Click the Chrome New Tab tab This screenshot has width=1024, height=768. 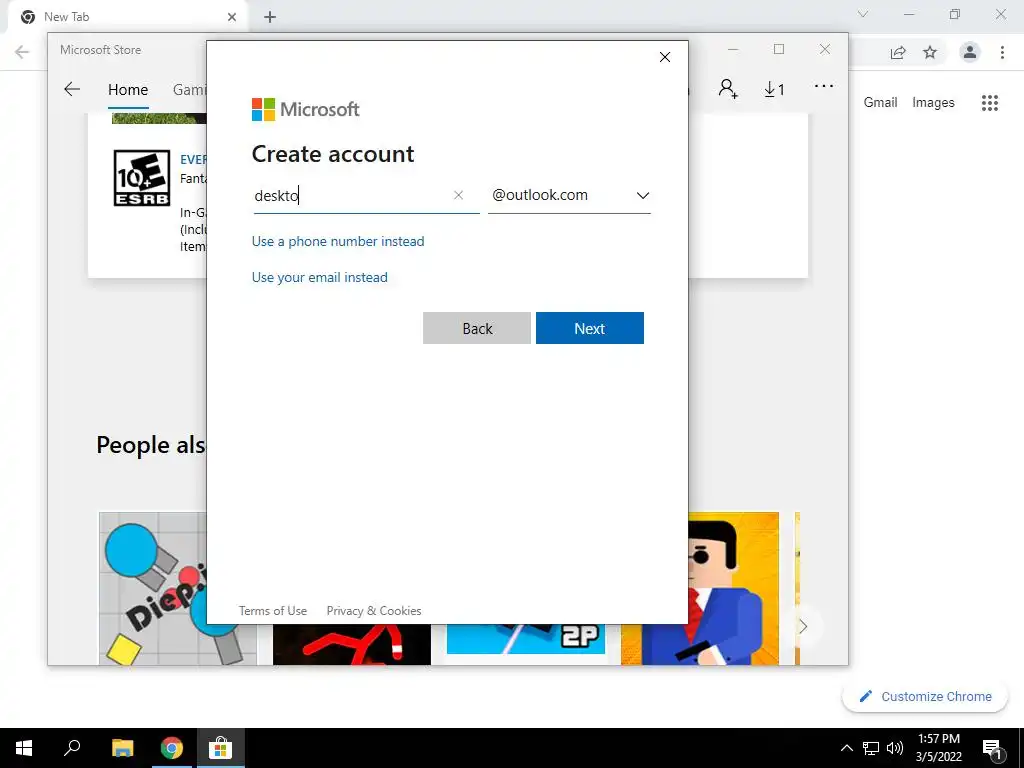point(127,17)
